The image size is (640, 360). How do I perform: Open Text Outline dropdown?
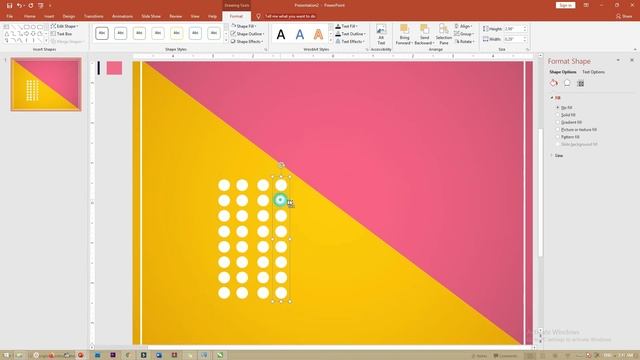[x=350, y=34]
